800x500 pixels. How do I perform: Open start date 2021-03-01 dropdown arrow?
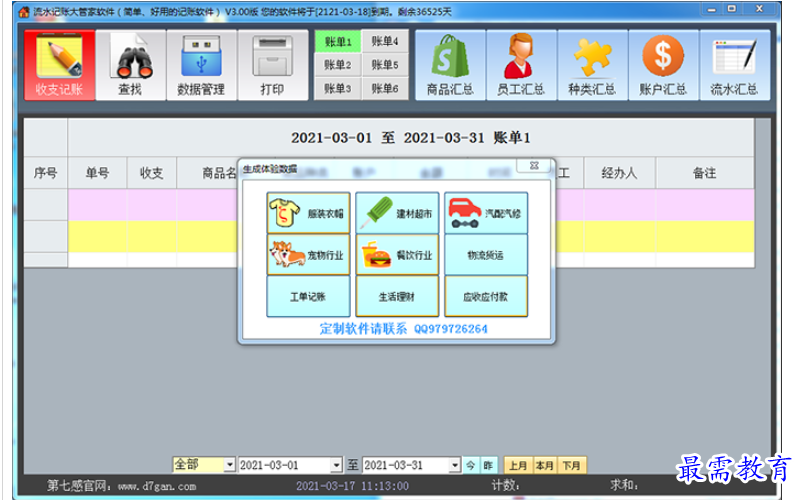(x=336, y=465)
